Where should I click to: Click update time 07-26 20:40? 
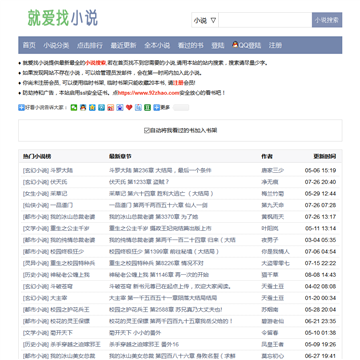[320, 182]
